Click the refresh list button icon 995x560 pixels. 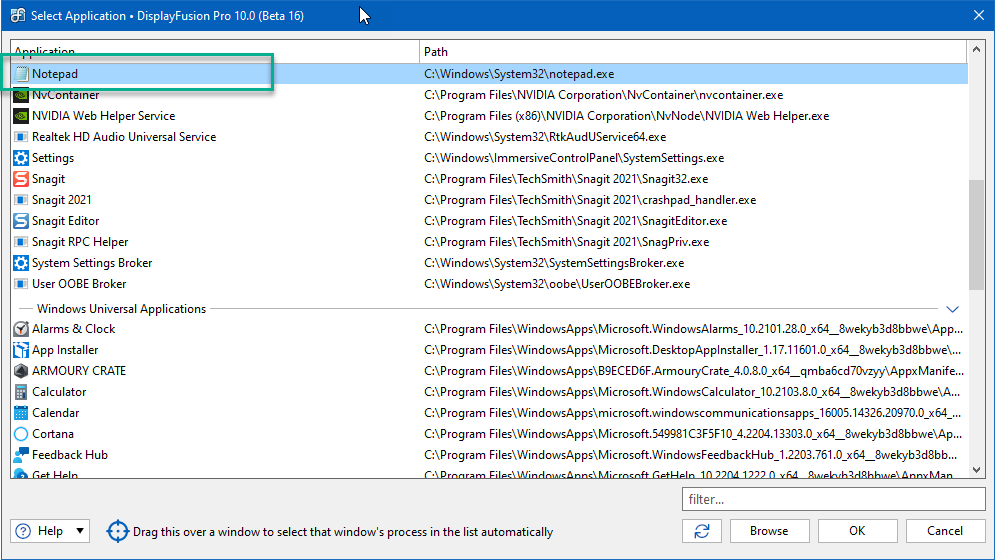point(702,531)
